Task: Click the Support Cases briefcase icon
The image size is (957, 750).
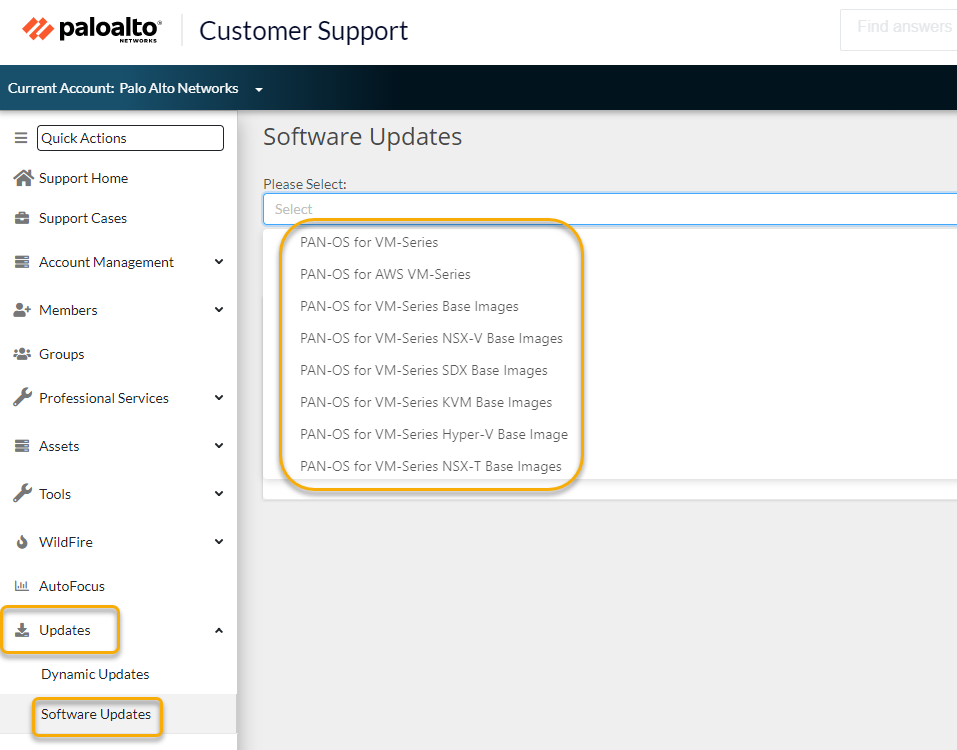Action: tap(22, 218)
